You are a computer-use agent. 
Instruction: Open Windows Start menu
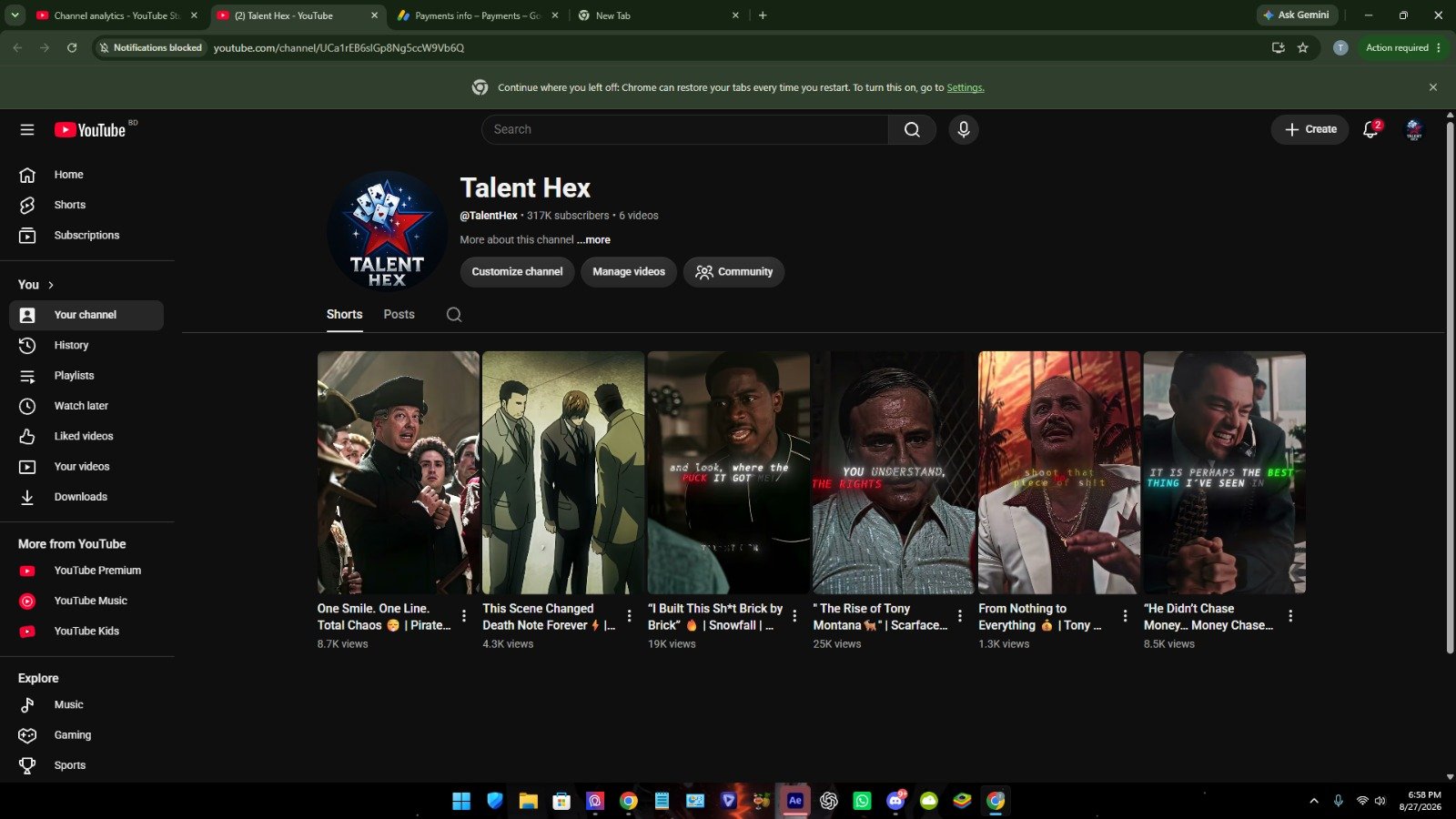pos(461,801)
